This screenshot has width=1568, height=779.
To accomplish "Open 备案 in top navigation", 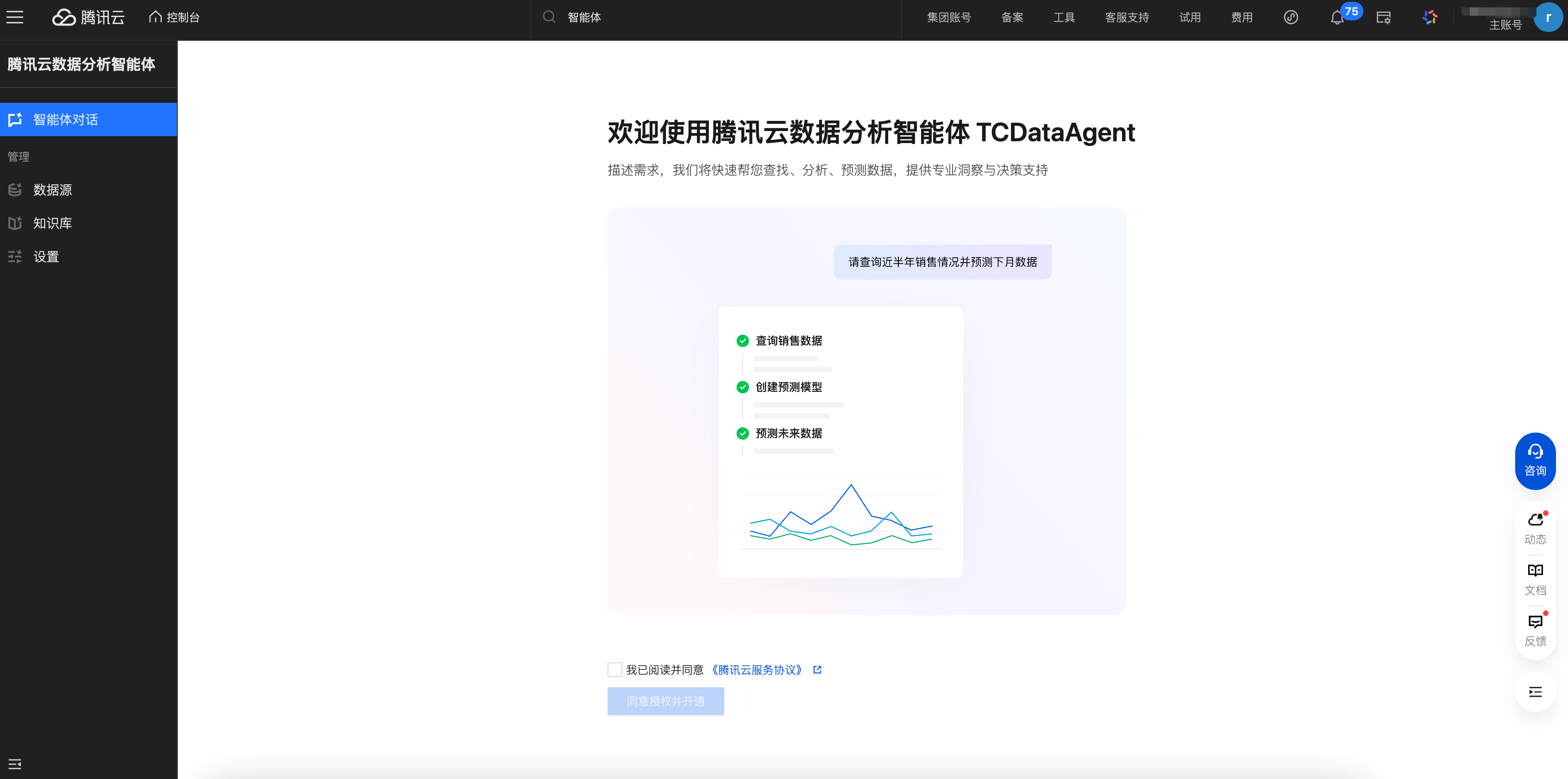I will coord(1012,17).
